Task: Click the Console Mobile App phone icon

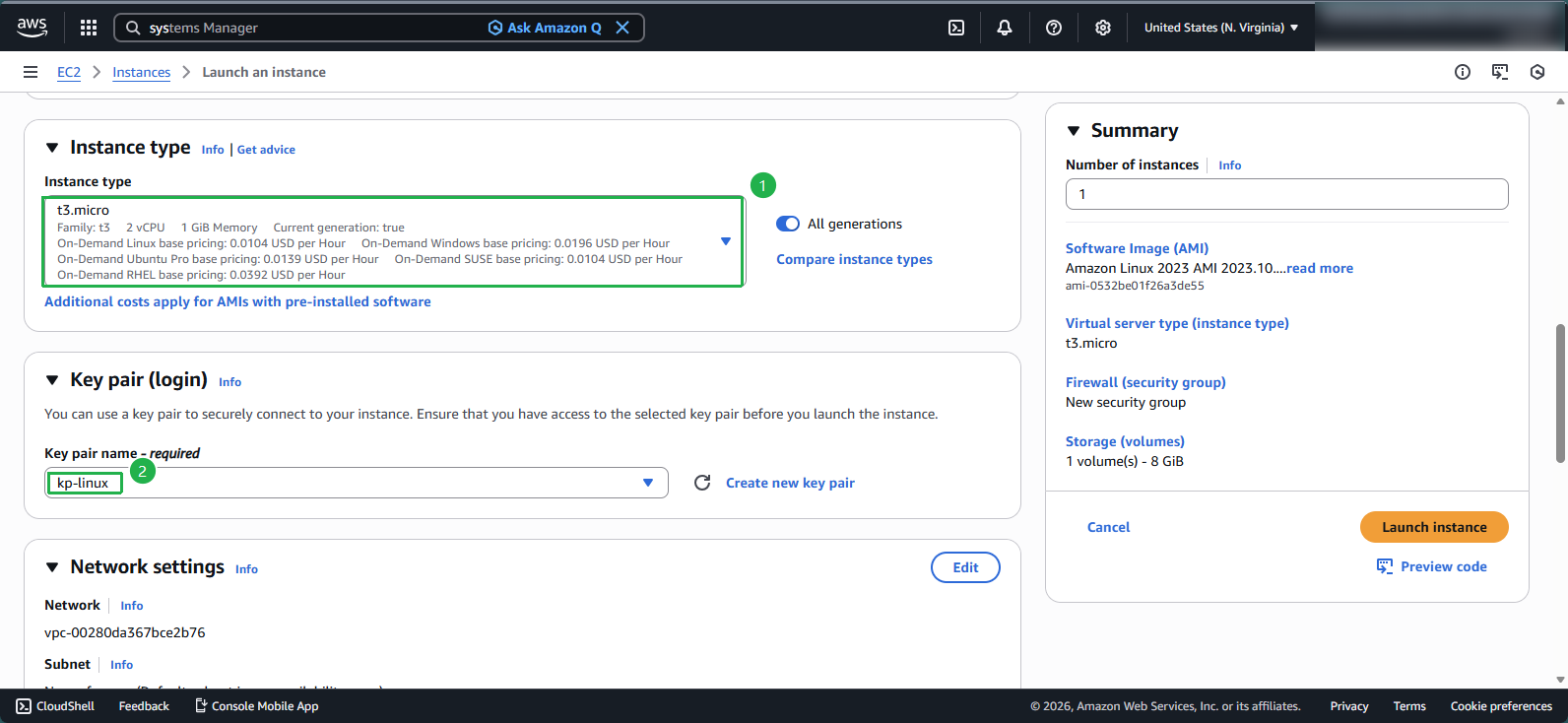Action: click(201, 706)
